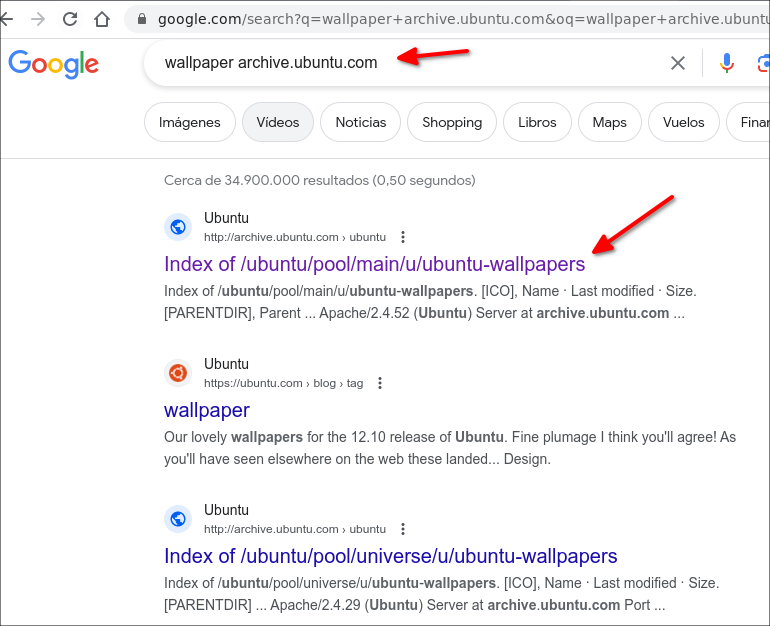Open Index of /ubuntu/pool/universe/u/ubuntu-wallpapers link
This screenshot has width=770, height=626.
(390, 556)
